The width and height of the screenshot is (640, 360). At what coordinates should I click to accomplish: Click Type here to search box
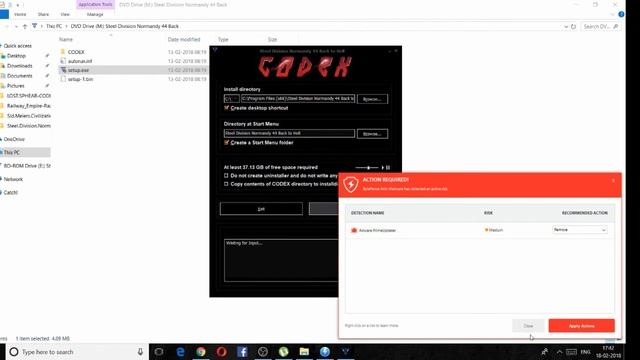coord(76,352)
